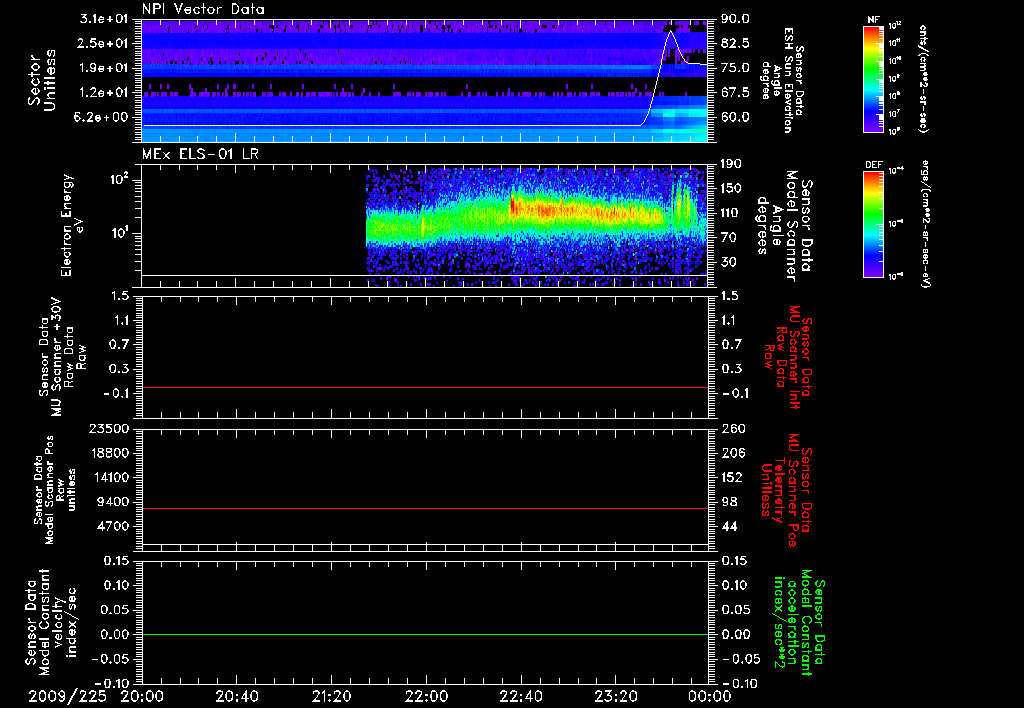Screen dimensions: 1024x708
Task: Click the 23:20 time axis label
Action: click(615, 696)
